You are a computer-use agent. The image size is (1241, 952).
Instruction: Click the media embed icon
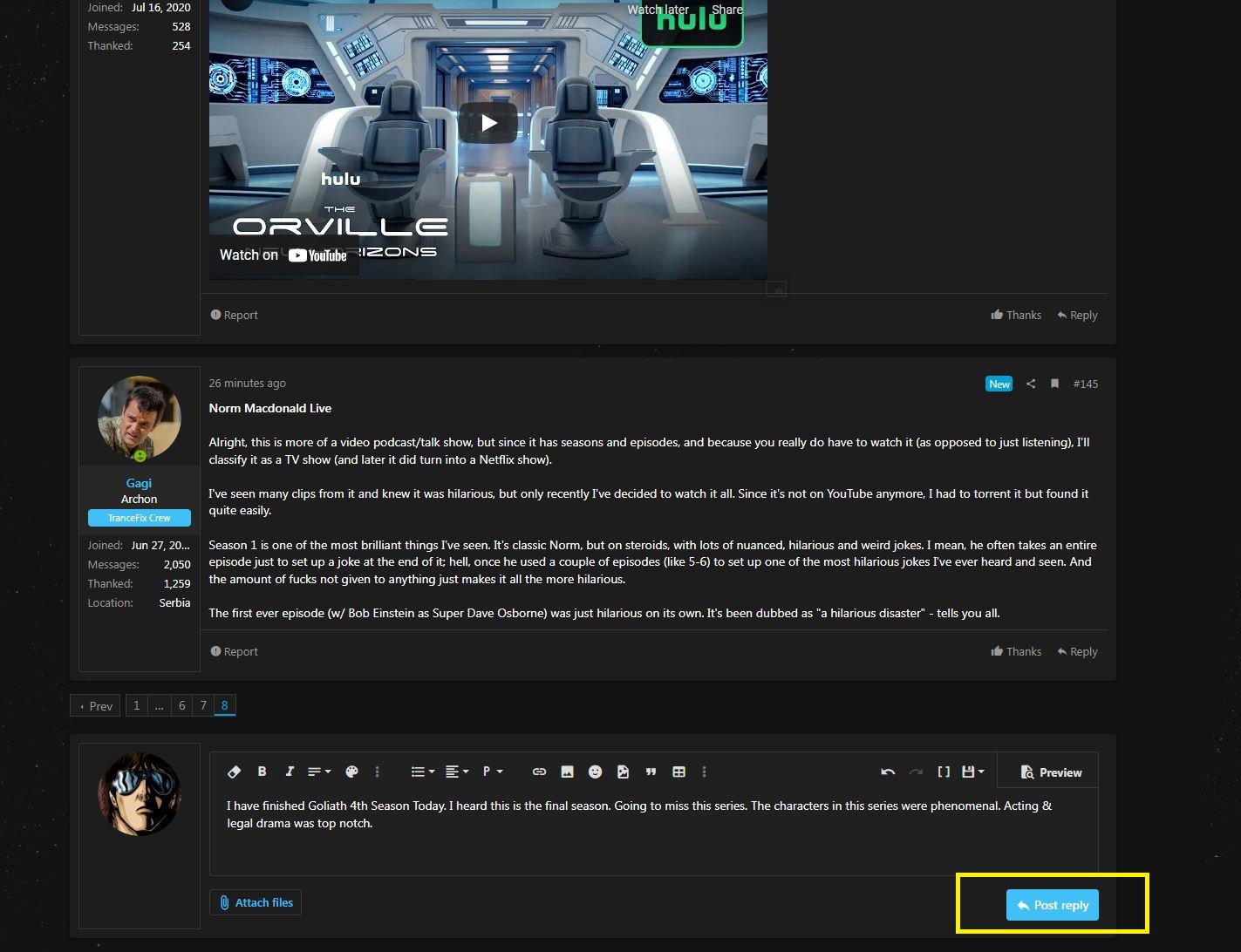[623, 772]
